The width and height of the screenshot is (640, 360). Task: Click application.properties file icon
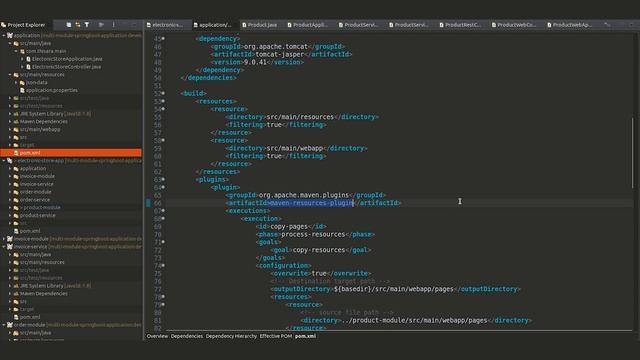pos(22,90)
